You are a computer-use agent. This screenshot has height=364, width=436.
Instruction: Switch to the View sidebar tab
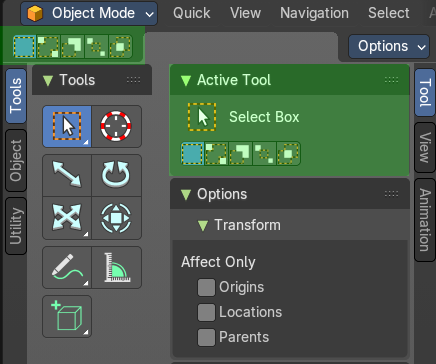coord(425,147)
